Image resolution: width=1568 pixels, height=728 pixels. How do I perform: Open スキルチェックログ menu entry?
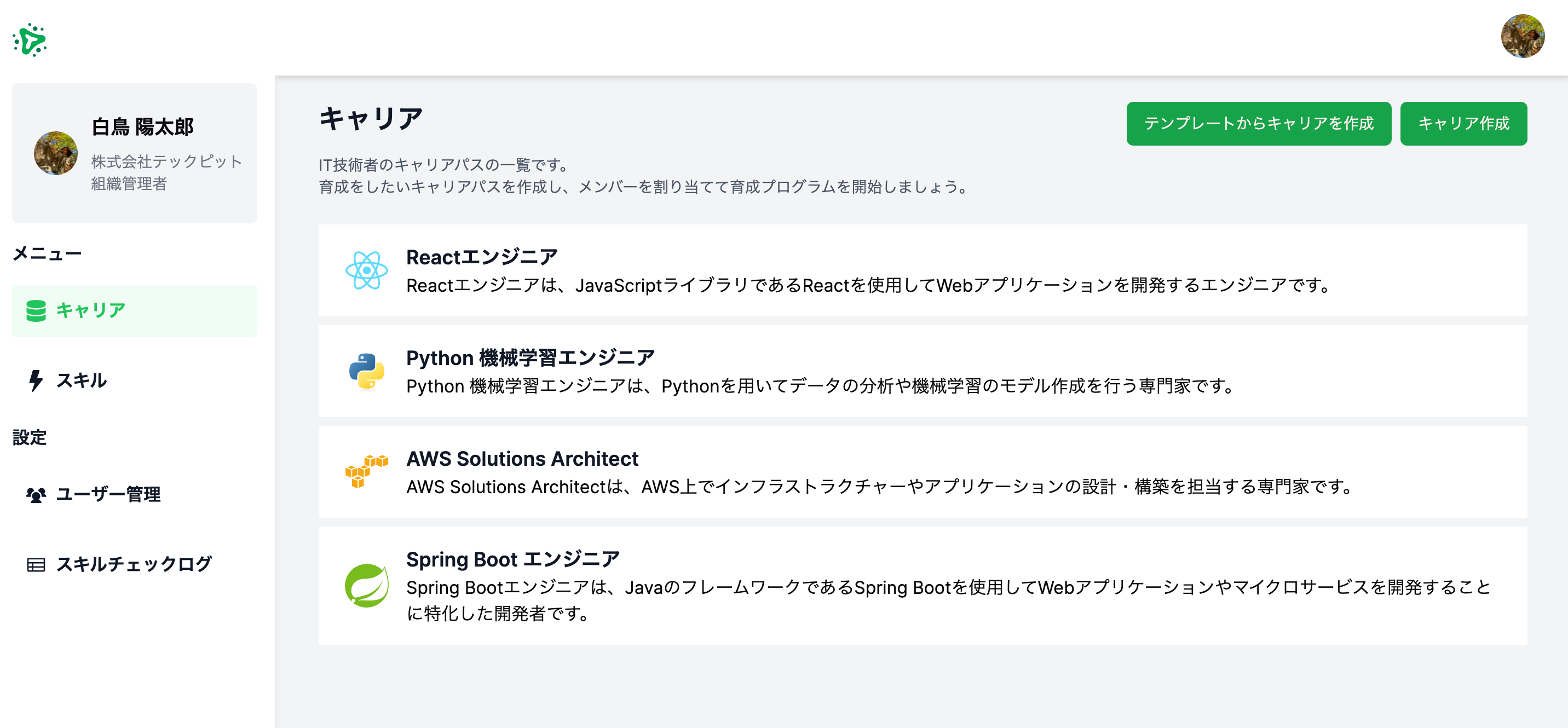click(x=134, y=564)
